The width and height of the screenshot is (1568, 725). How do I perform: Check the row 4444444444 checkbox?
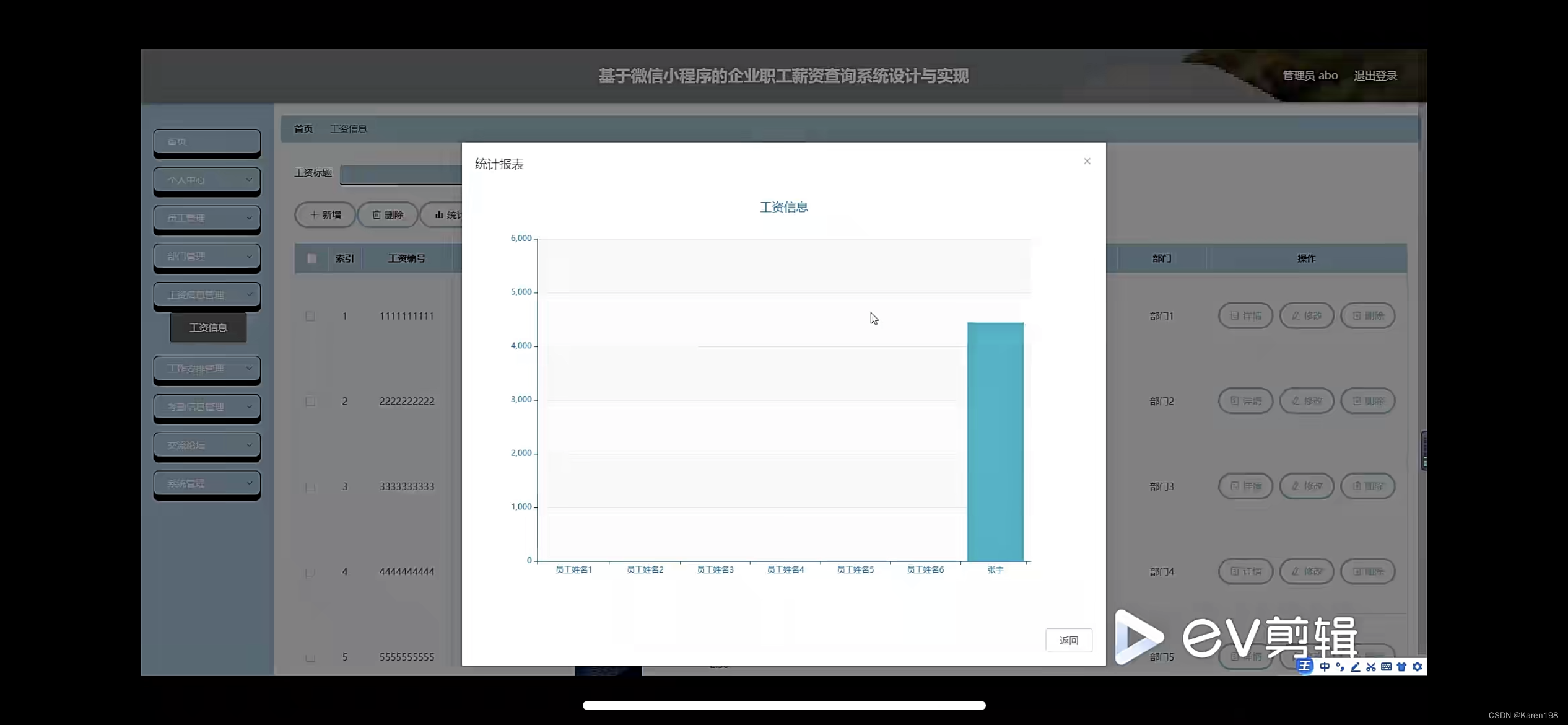(x=310, y=572)
